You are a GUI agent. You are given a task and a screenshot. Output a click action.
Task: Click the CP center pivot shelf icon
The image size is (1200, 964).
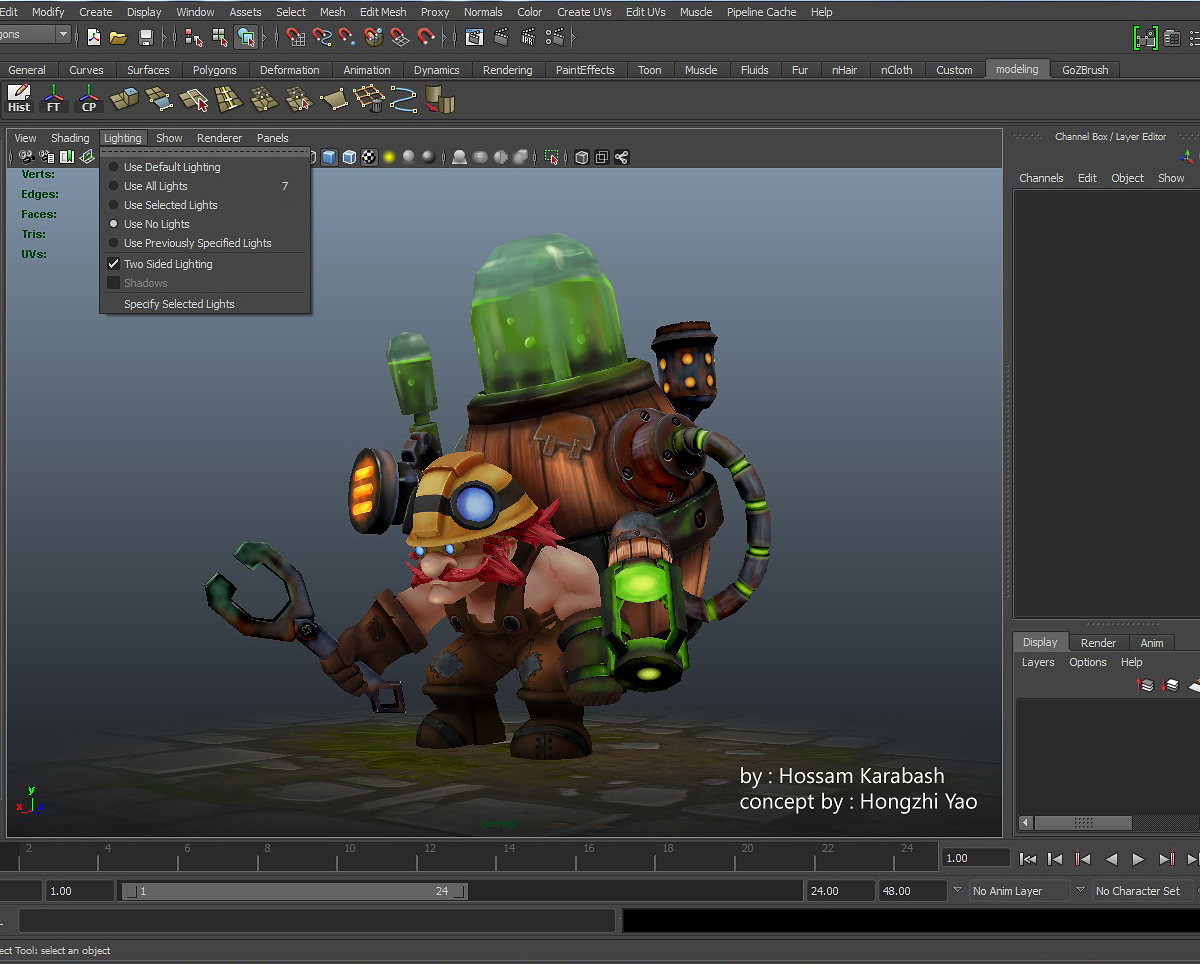(89, 99)
